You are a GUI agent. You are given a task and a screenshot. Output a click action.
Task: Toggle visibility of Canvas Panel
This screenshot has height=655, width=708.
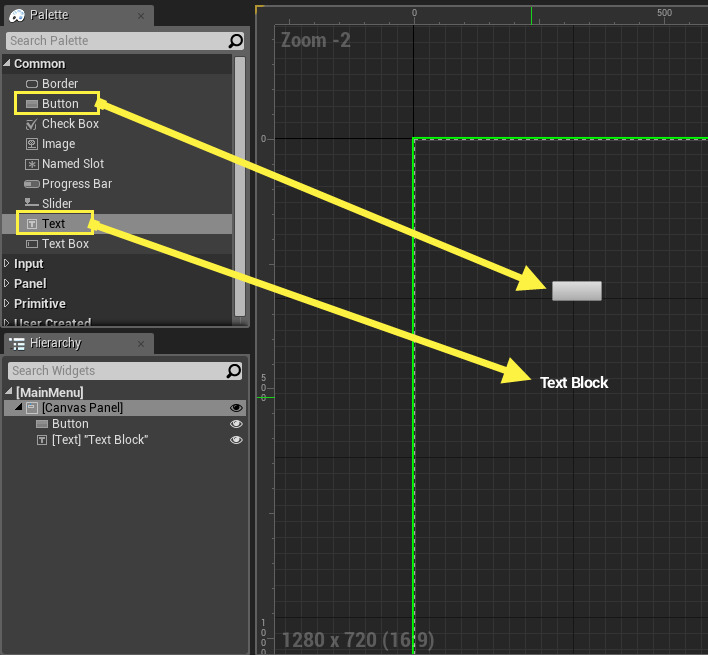pos(236,408)
